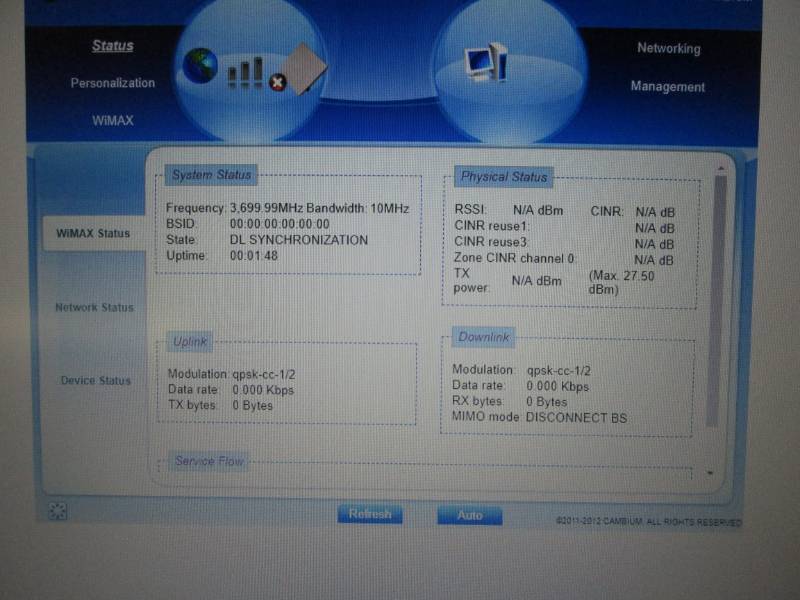The width and height of the screenshot is (800, 600).
Task: Switch to the WiMAX Status tab
Action: 93,233
